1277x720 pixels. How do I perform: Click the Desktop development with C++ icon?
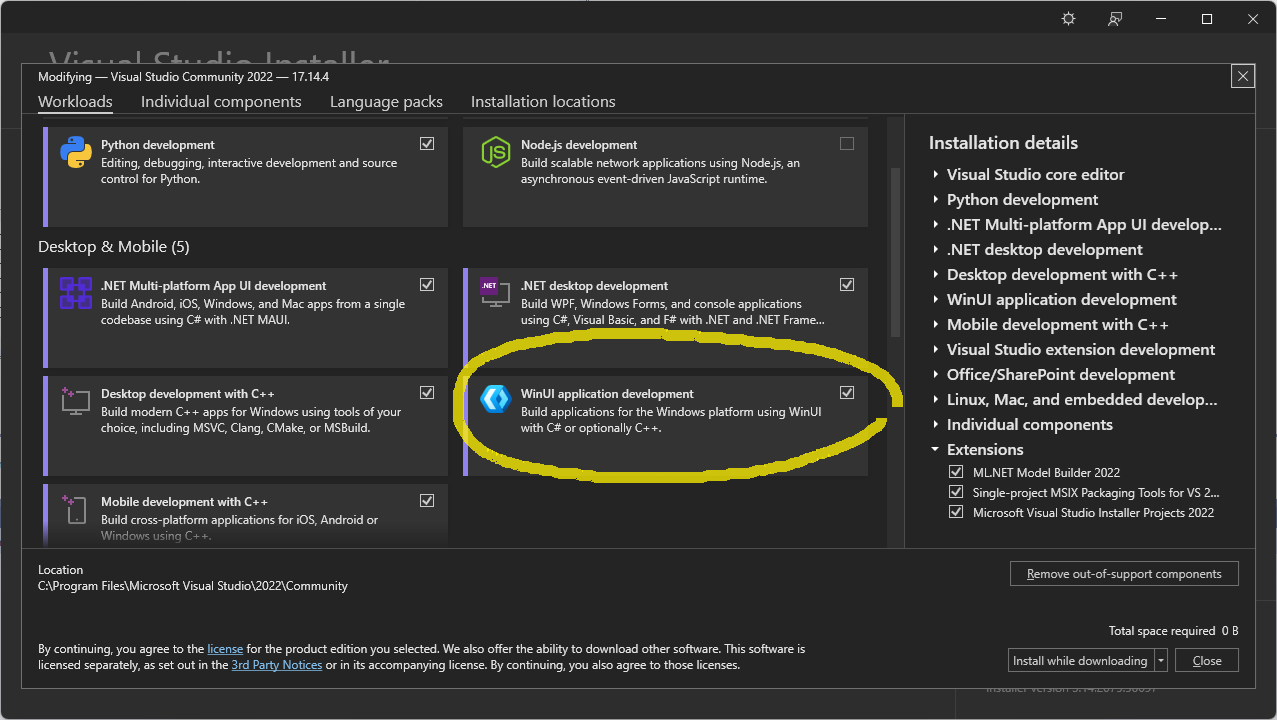(76, 402)
